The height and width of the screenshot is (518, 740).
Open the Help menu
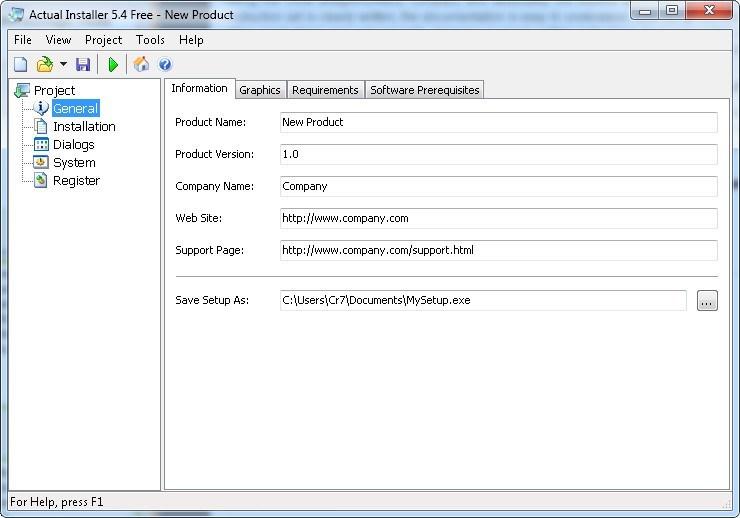[x=191, y=40]
